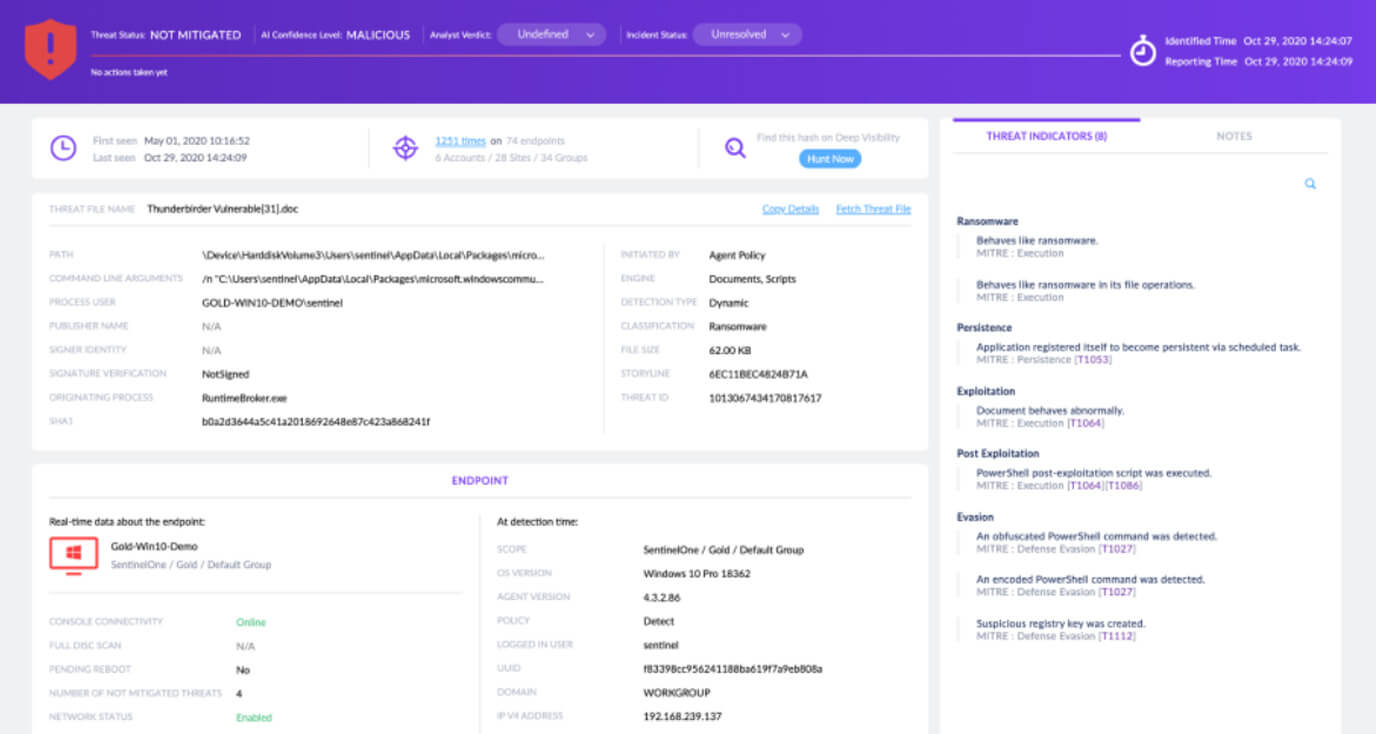Switch to the Threat Indicators tab
Image resolution: width=1376 pixels, height=734 pixels.
[x=1046, y=136]
